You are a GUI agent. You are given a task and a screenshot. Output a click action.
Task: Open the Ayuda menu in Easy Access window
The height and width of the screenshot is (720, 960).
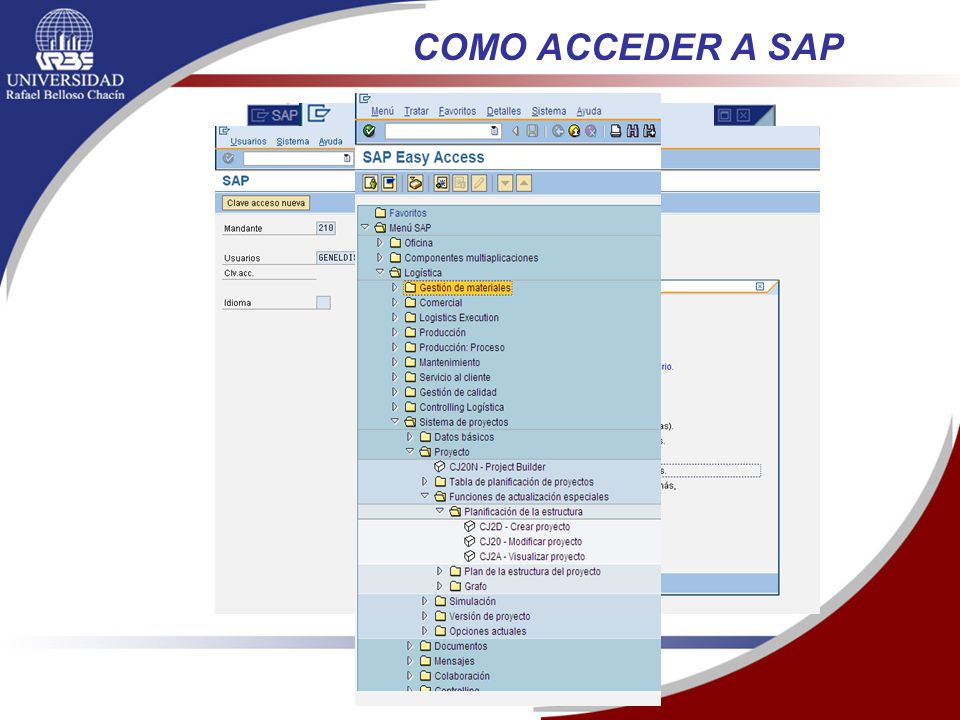click(x=589, y=111)
